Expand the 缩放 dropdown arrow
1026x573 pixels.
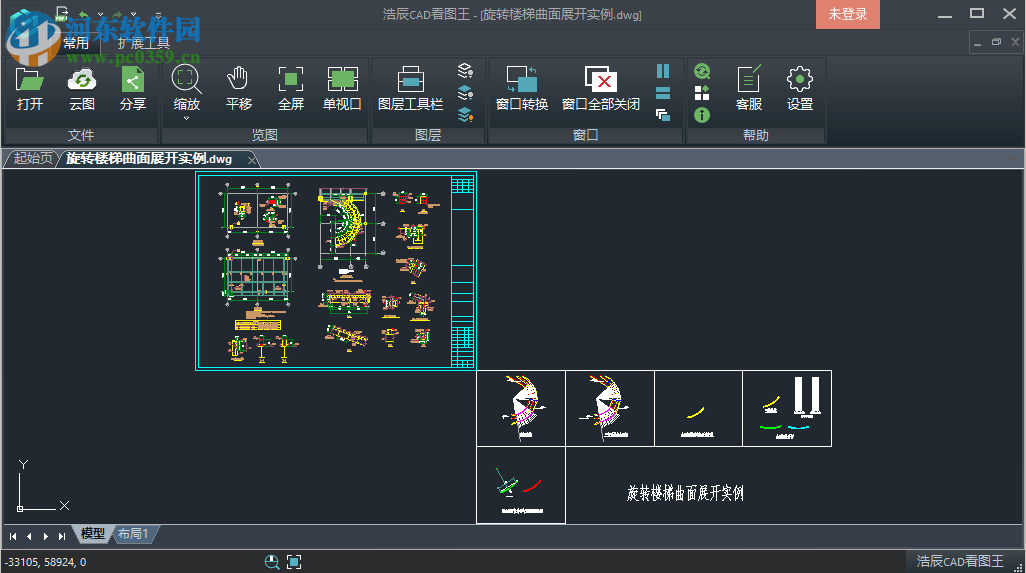click(x=186, y=118)
